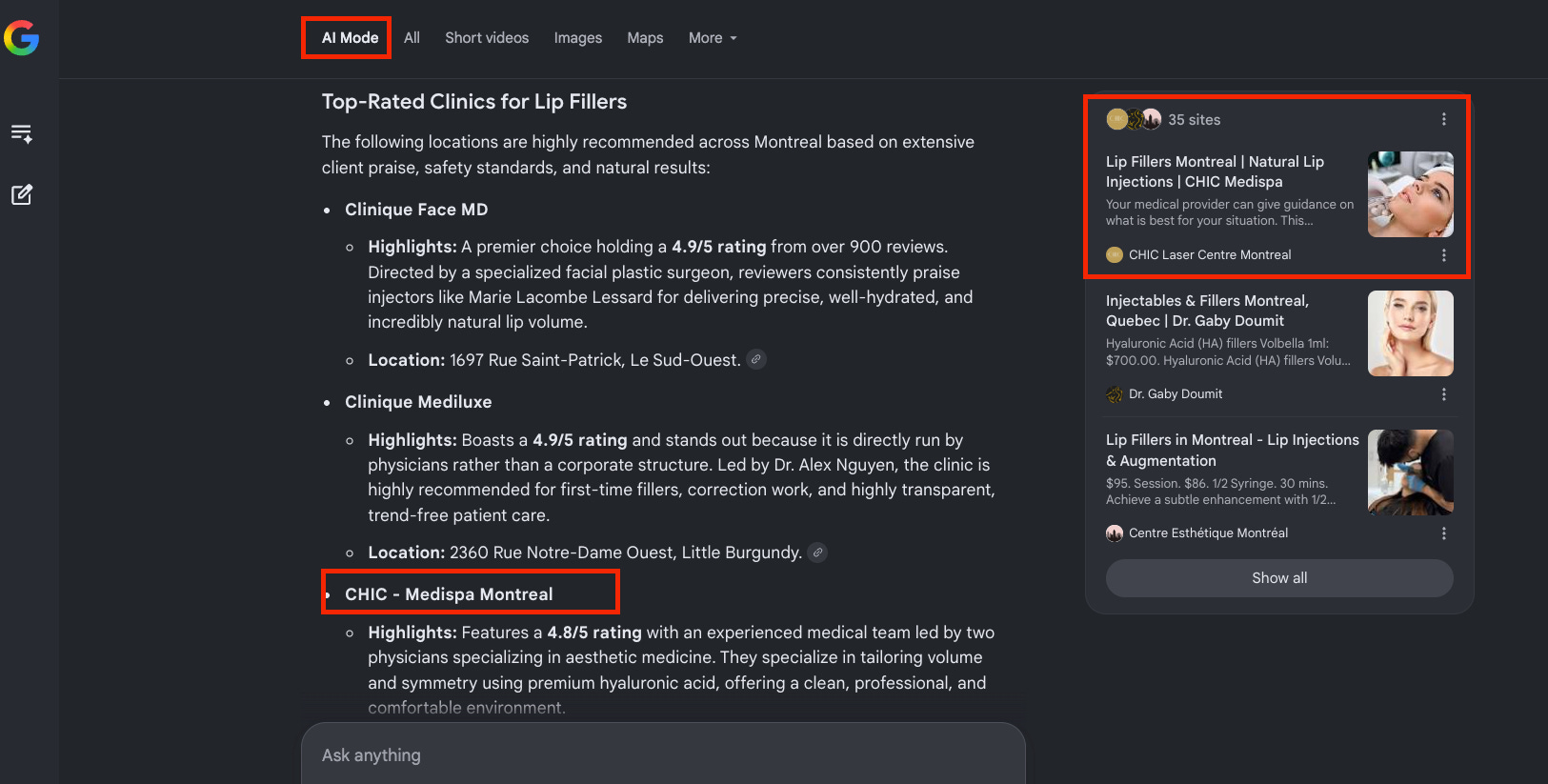Click the 4.9/5 rating text for Clinique Face MD
The image size is (1548, 784).
tap(719, 247)
